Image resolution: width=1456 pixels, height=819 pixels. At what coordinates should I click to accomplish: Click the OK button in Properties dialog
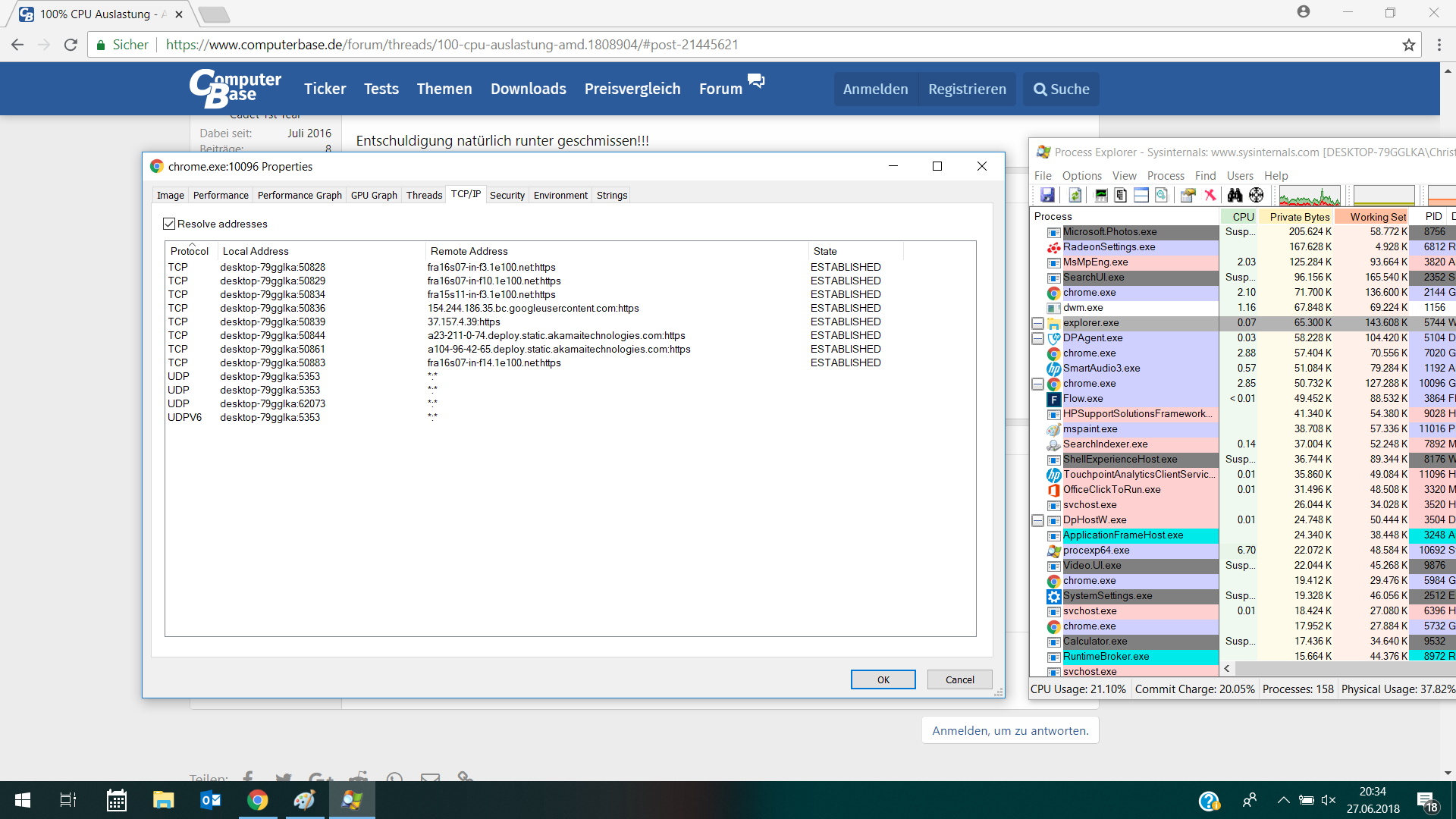[883, 679]
